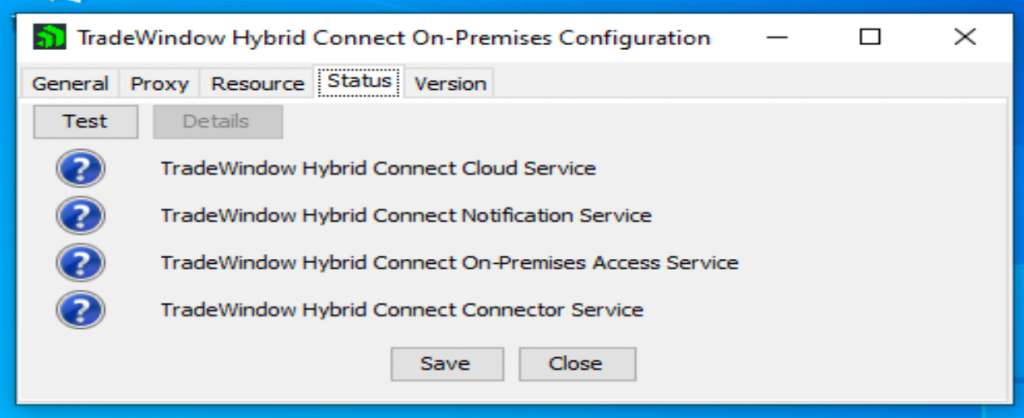The height and width of the screenshot is (418, 1024).
Task: Select the Hybrid Connect Connector Service label
Action: 402,310
